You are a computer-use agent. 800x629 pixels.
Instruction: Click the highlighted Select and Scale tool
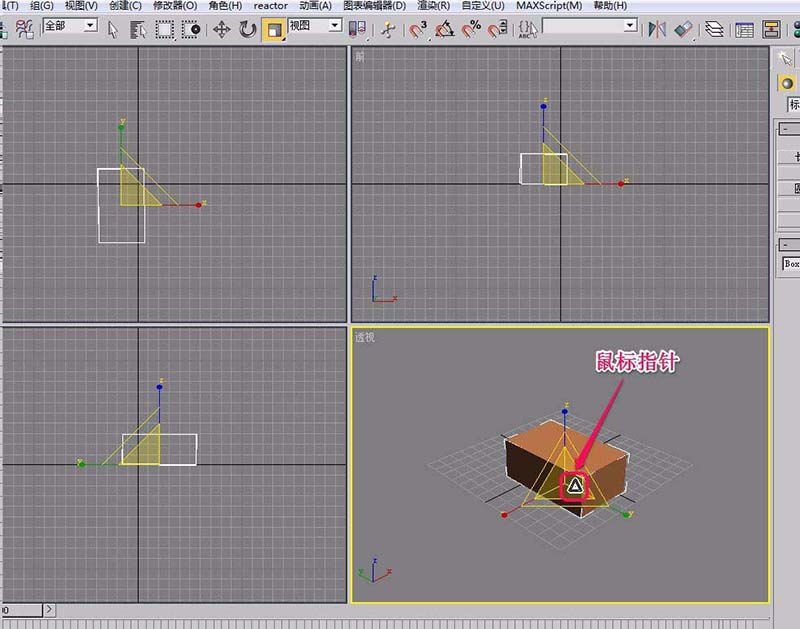(273, 29)
